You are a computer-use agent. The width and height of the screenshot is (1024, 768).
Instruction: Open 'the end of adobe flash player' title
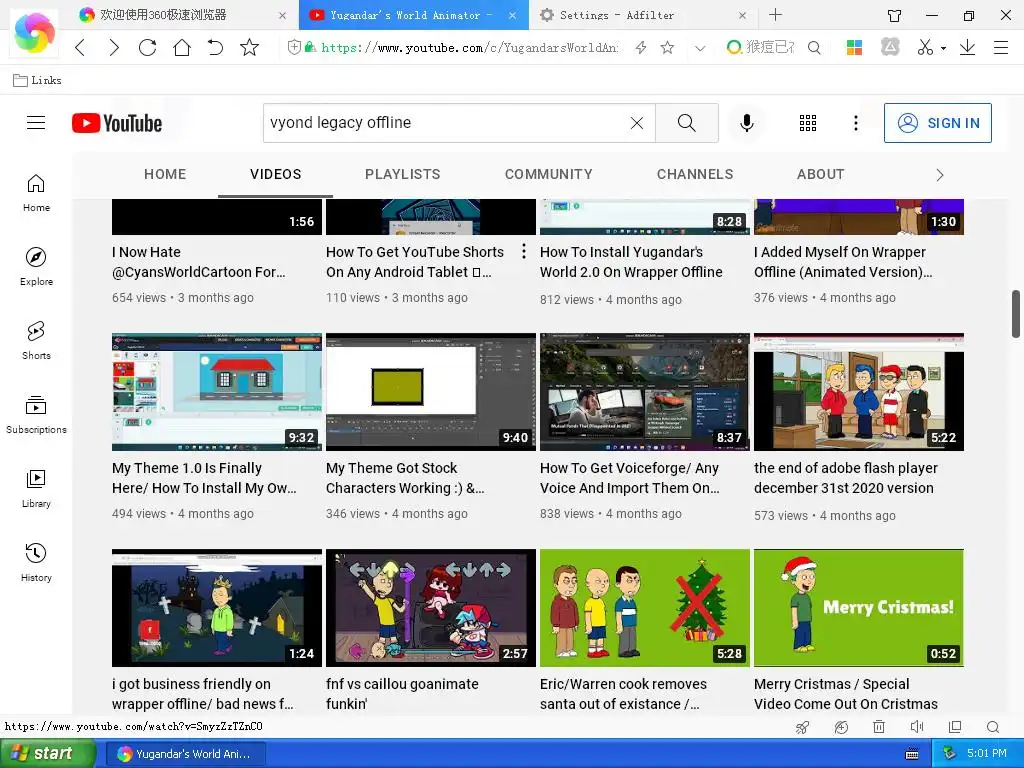click(846, 478)
